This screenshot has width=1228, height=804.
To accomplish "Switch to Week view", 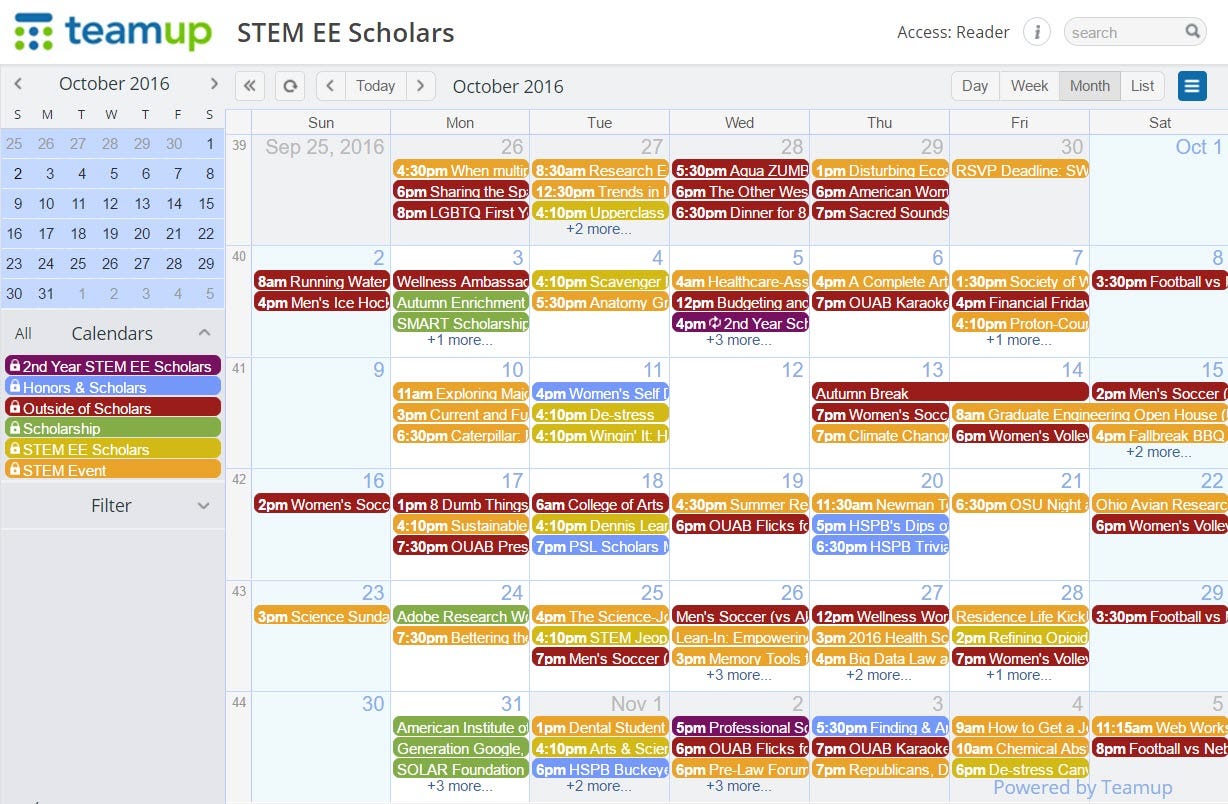I will click(1029, 86).
